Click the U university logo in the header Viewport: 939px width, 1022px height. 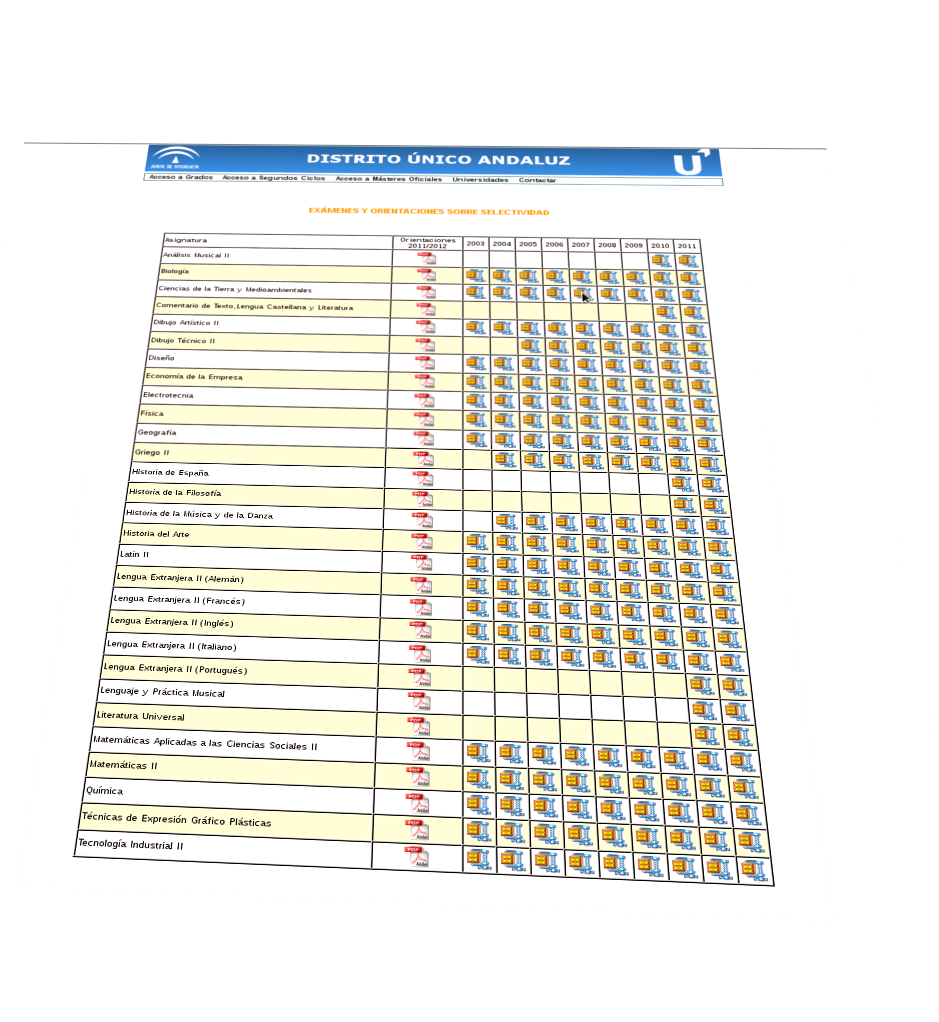click(x=690, y=162)
